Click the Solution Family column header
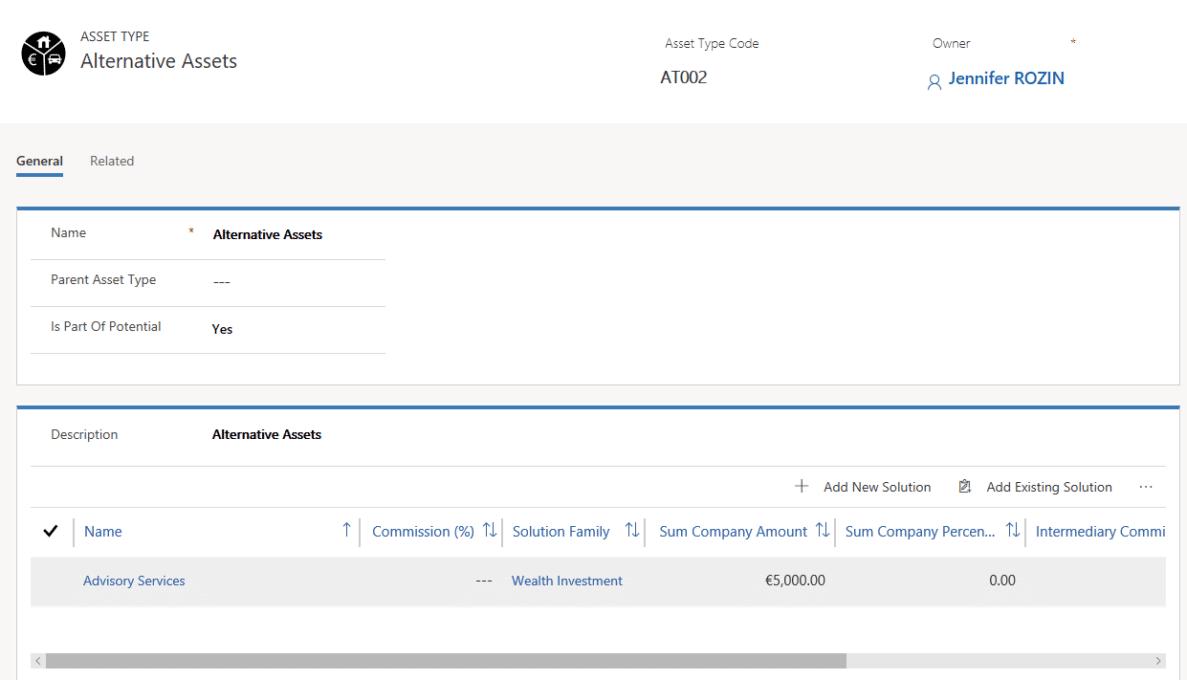This screenshot has height=680, width=1187. (561, 532)
